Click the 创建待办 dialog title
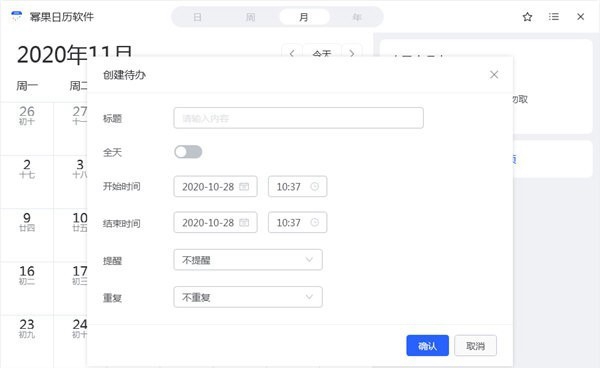Image resolution: width=600 pixels, height=368 pixels. 124,75
